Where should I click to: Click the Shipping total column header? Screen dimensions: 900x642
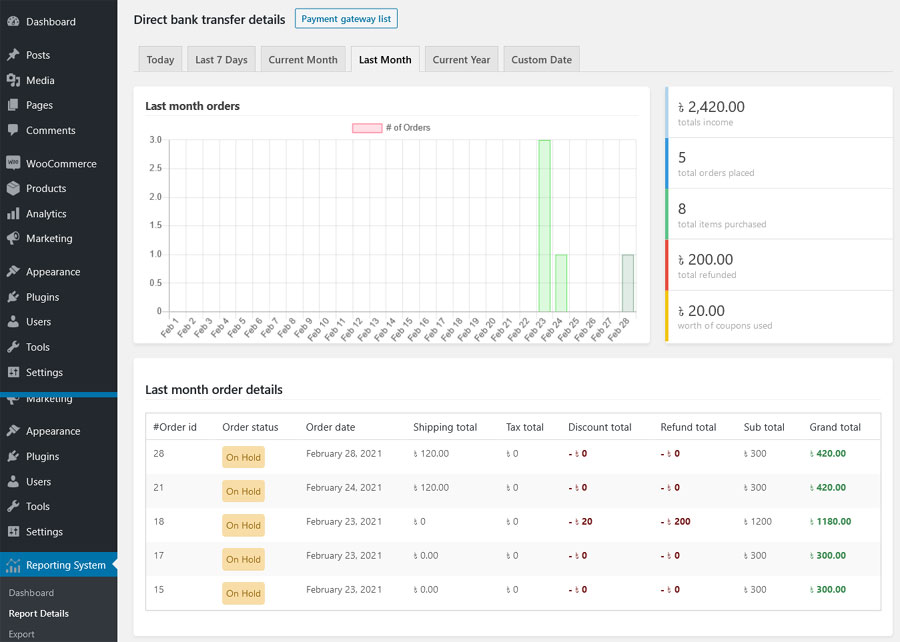point(445,427)
